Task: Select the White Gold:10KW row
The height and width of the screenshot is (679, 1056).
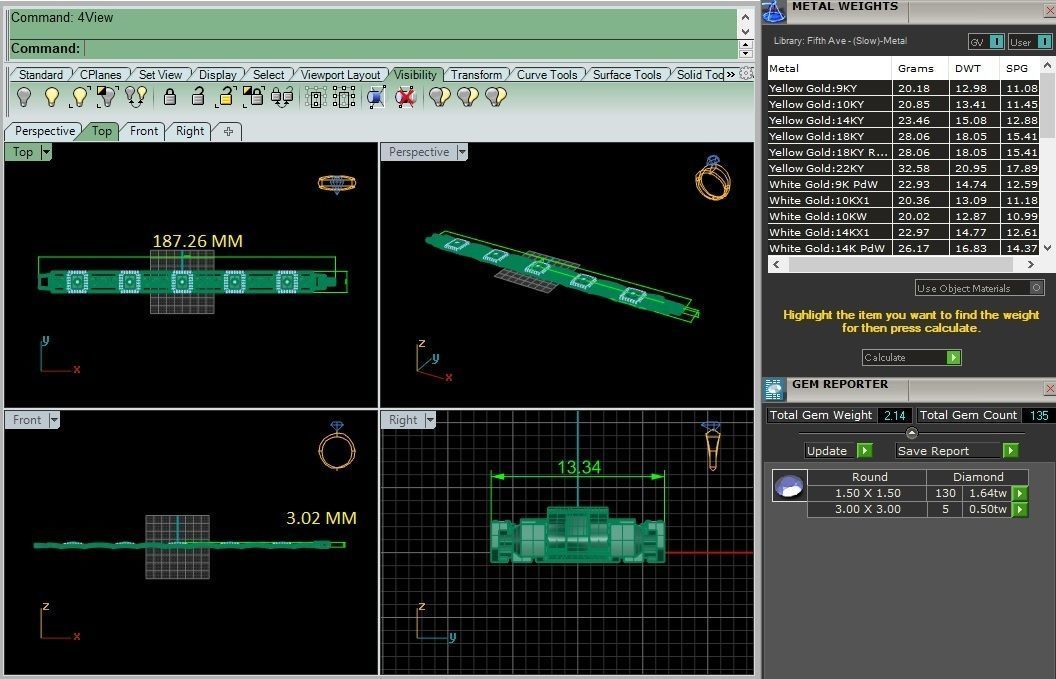Action: point(904,216)
